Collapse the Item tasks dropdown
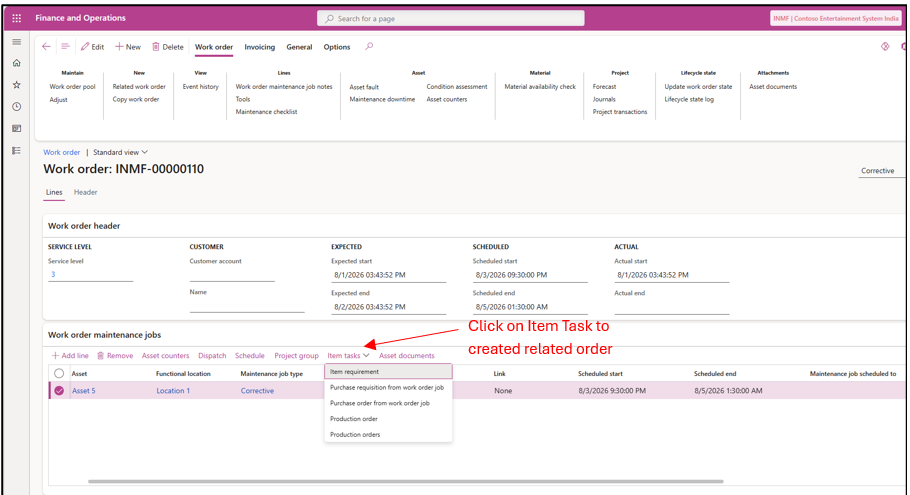 point(348,355)
